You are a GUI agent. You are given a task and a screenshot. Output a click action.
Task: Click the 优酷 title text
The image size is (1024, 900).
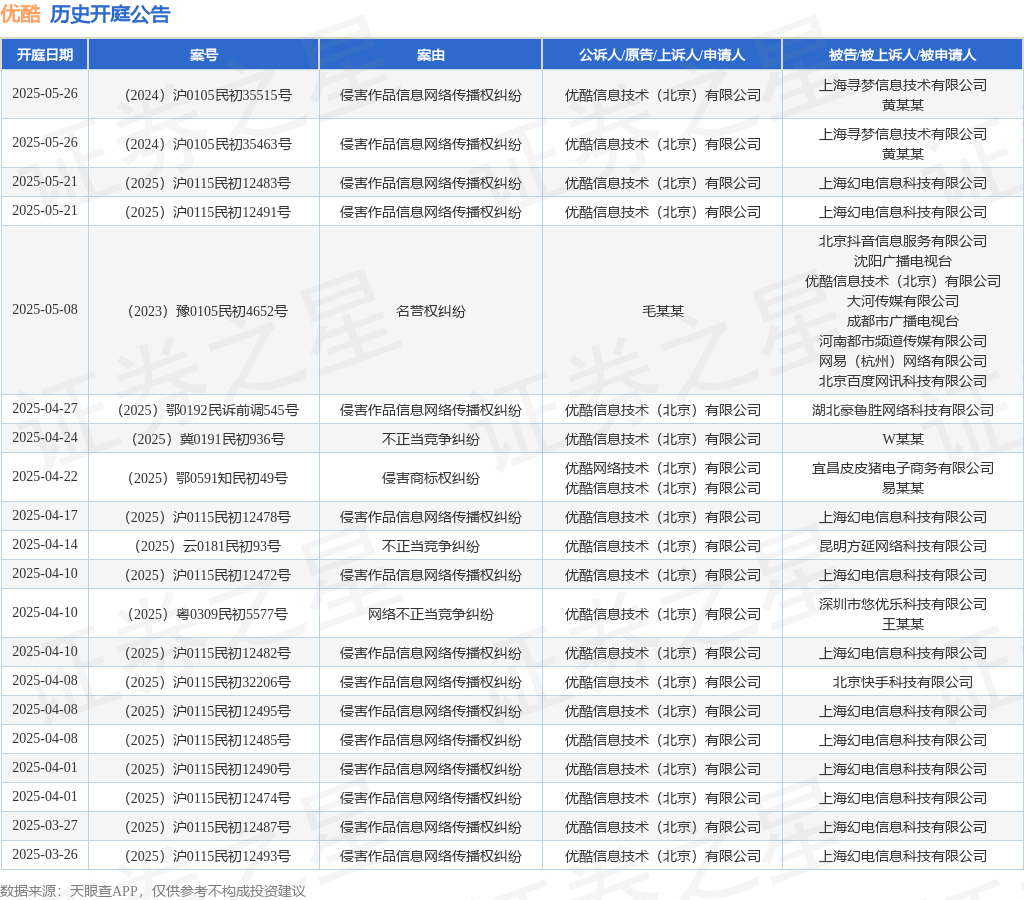pyautogui.click(x=21, y=14)
